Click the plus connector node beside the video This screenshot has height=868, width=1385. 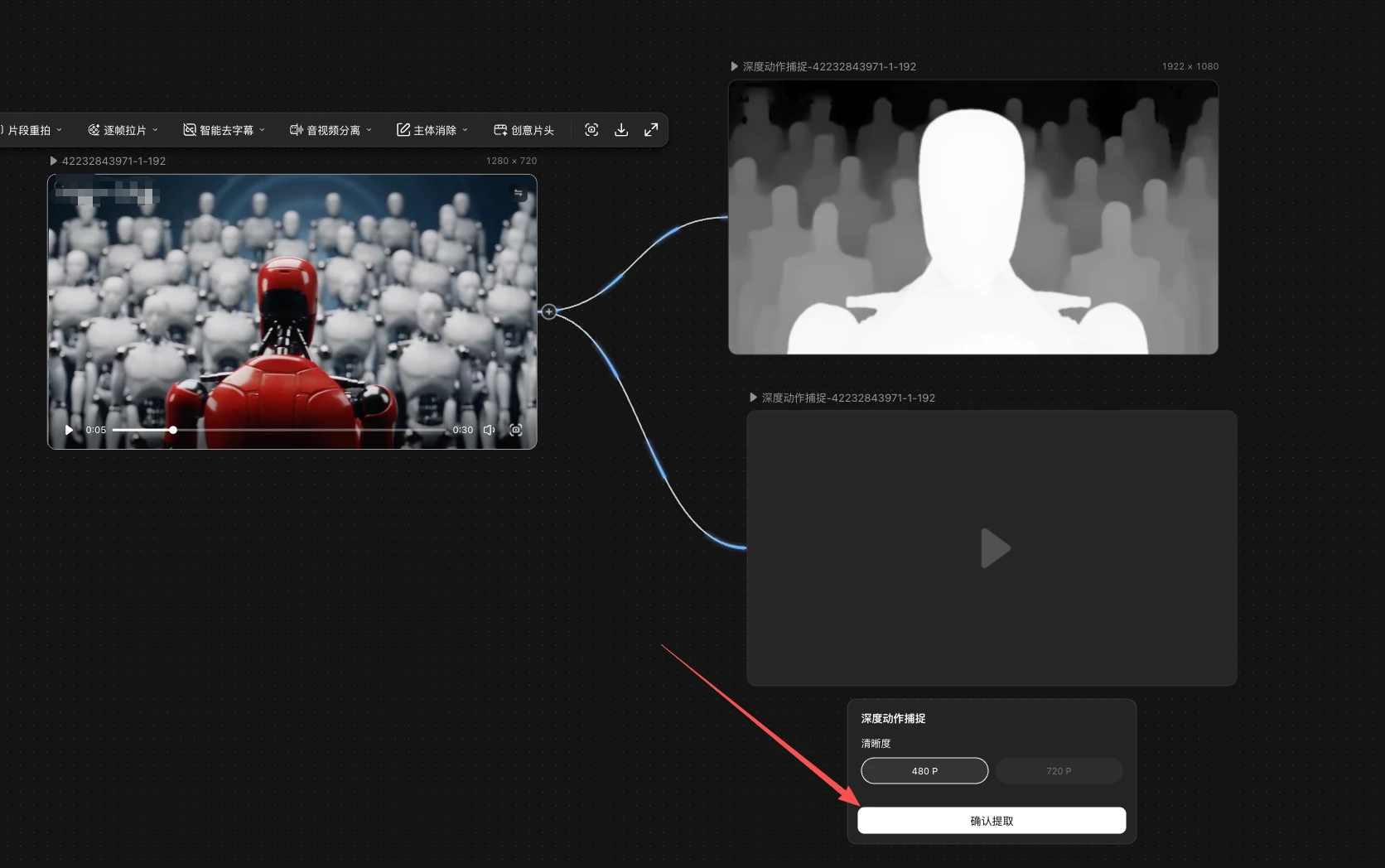coord(548,311)
